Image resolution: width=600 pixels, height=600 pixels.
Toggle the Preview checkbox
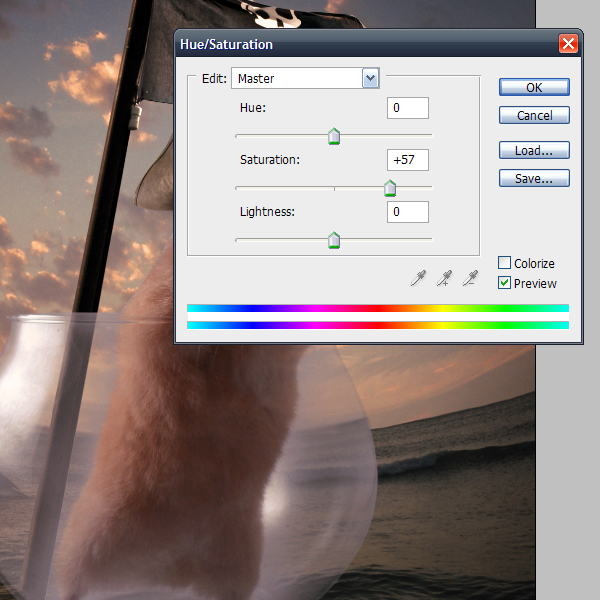point(504,283)
